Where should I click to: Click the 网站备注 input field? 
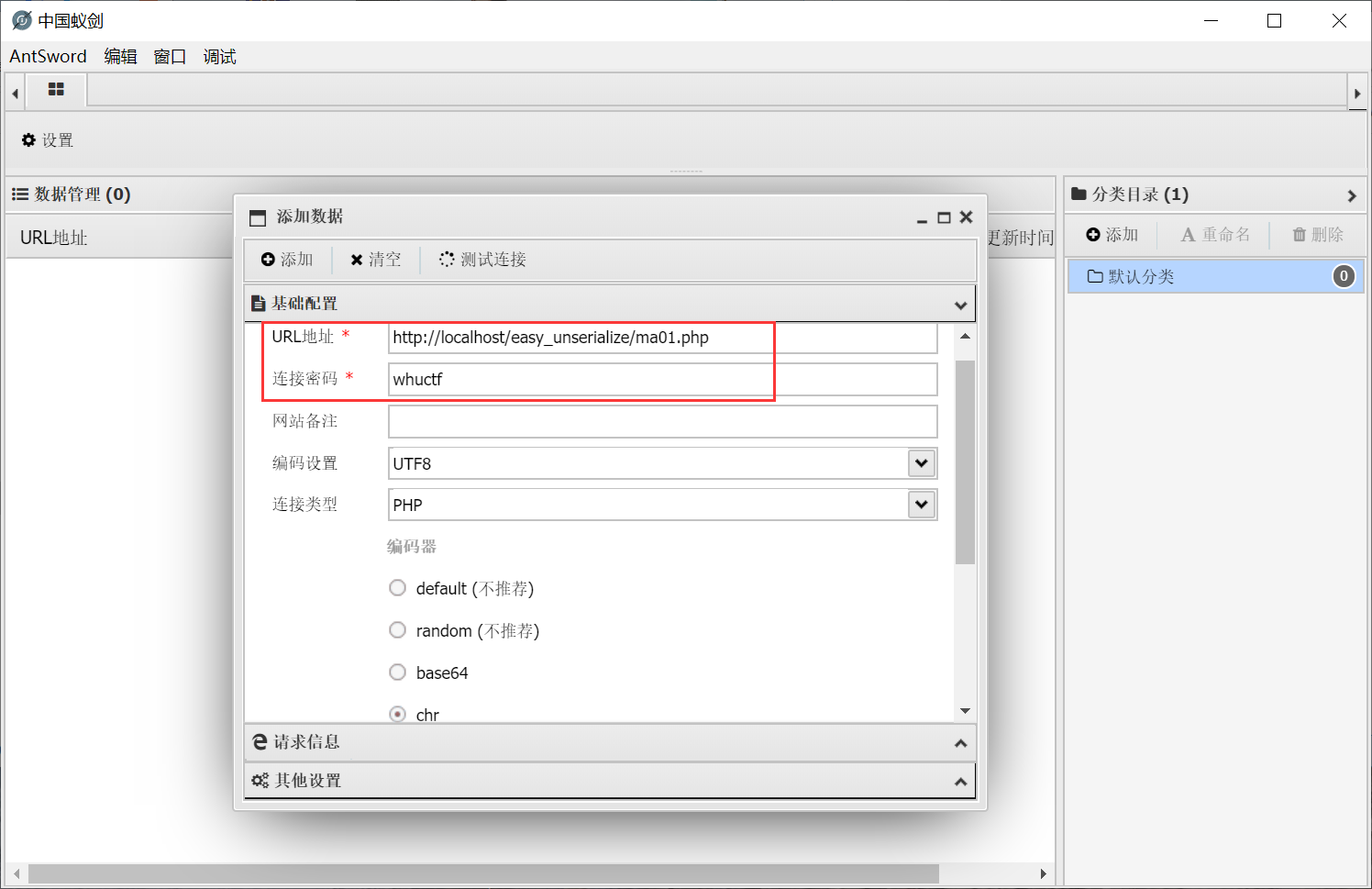660,421
